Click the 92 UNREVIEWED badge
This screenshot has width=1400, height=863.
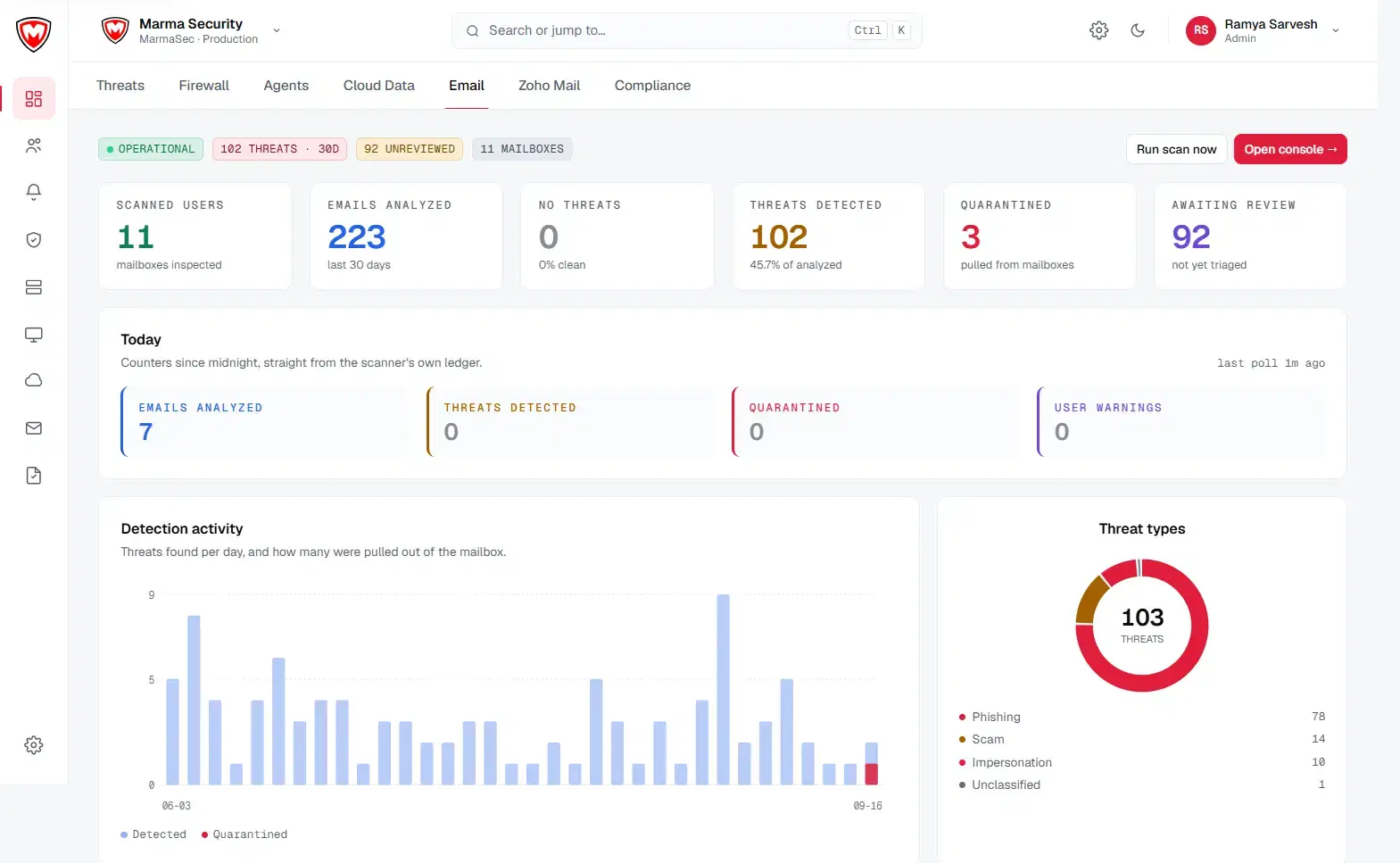(410, 149)
